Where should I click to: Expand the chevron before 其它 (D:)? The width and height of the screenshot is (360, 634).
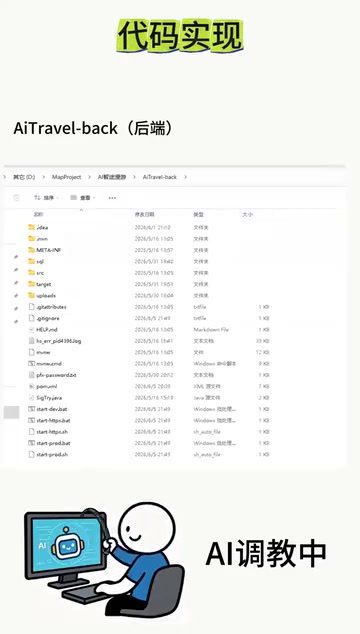[5, 177]
